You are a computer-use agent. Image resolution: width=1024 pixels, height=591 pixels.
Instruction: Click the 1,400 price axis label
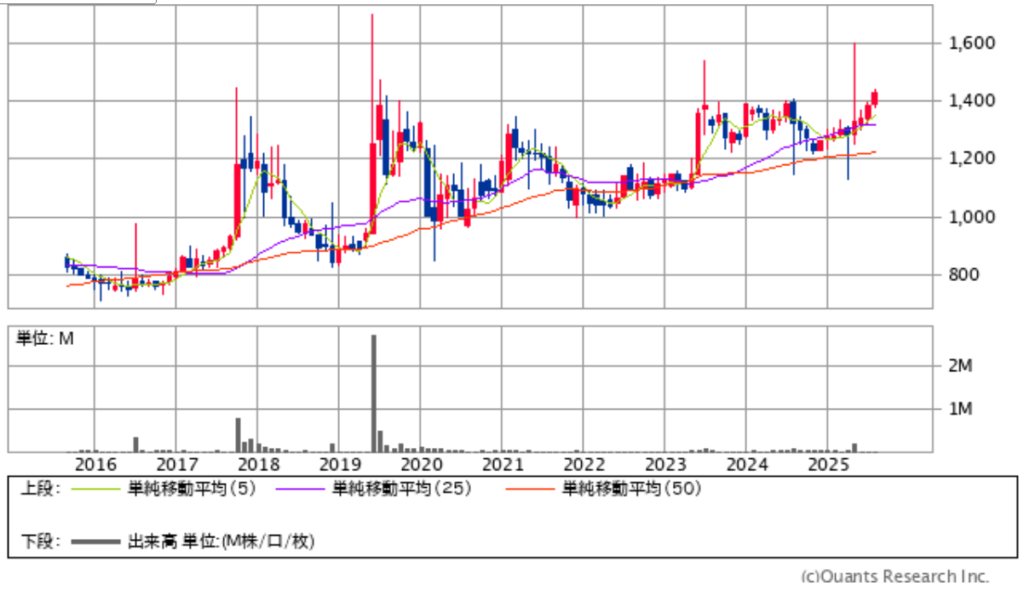click(972, 101)
